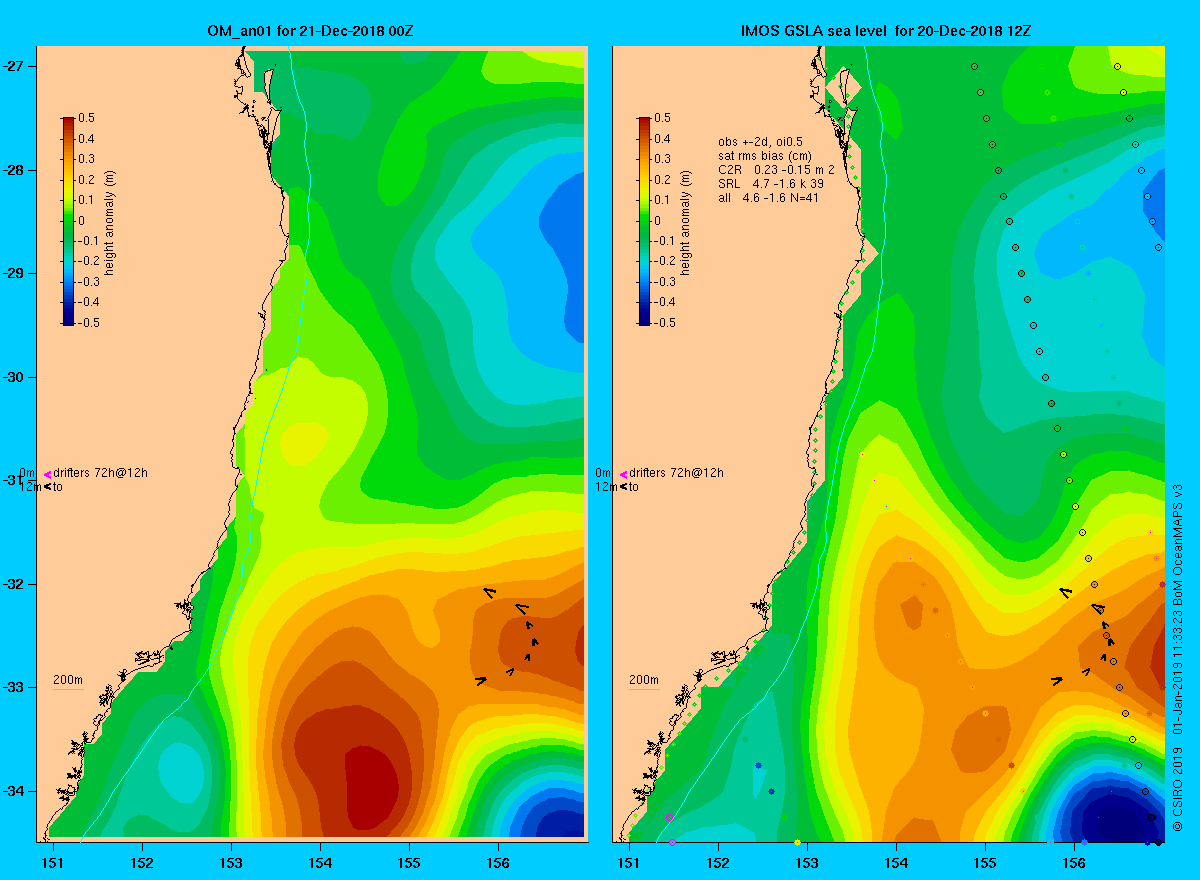Click the magenta 0m drifter arrow in OM_an01 legend

coord(47,474)
